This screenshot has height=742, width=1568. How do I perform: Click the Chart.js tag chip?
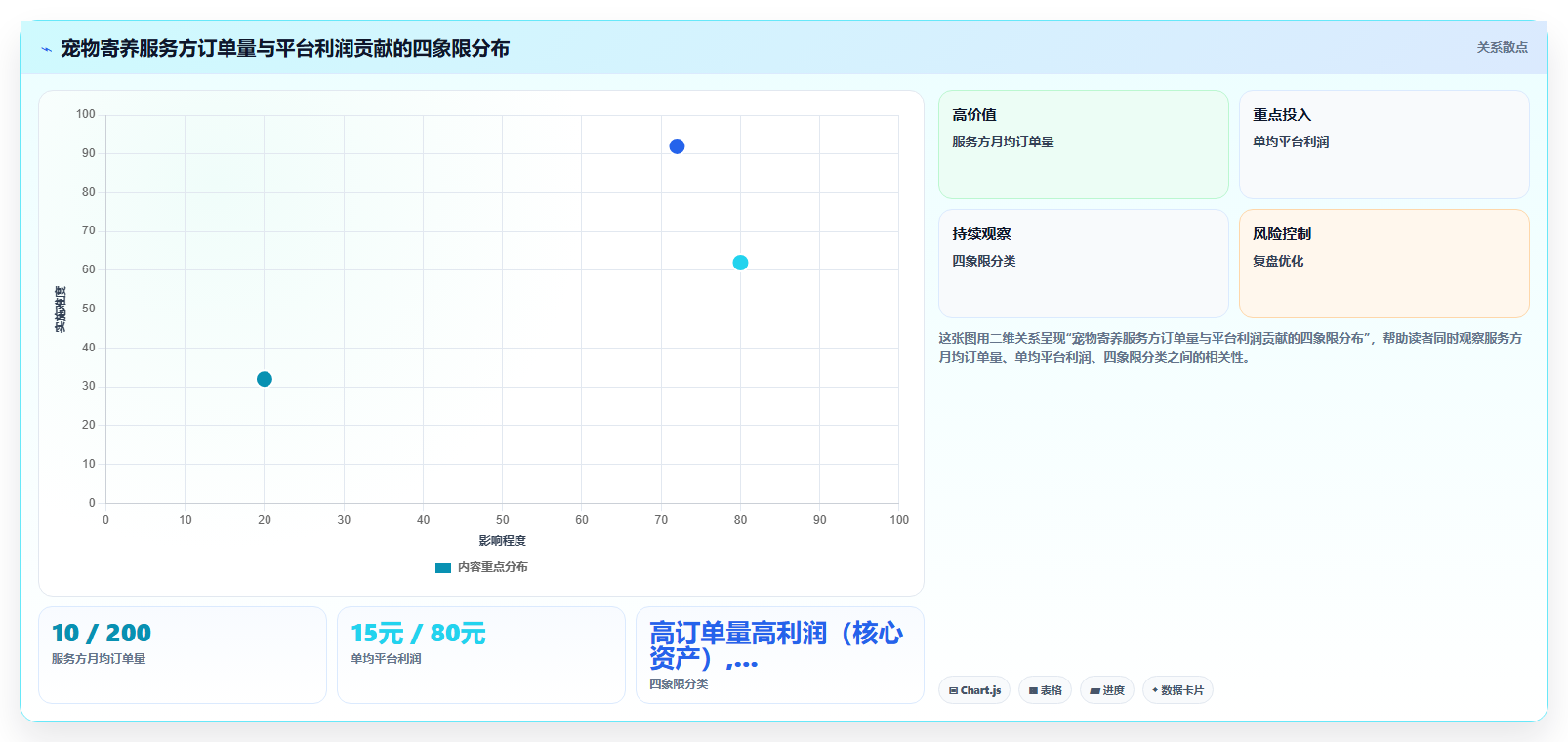tap(974, 690)
